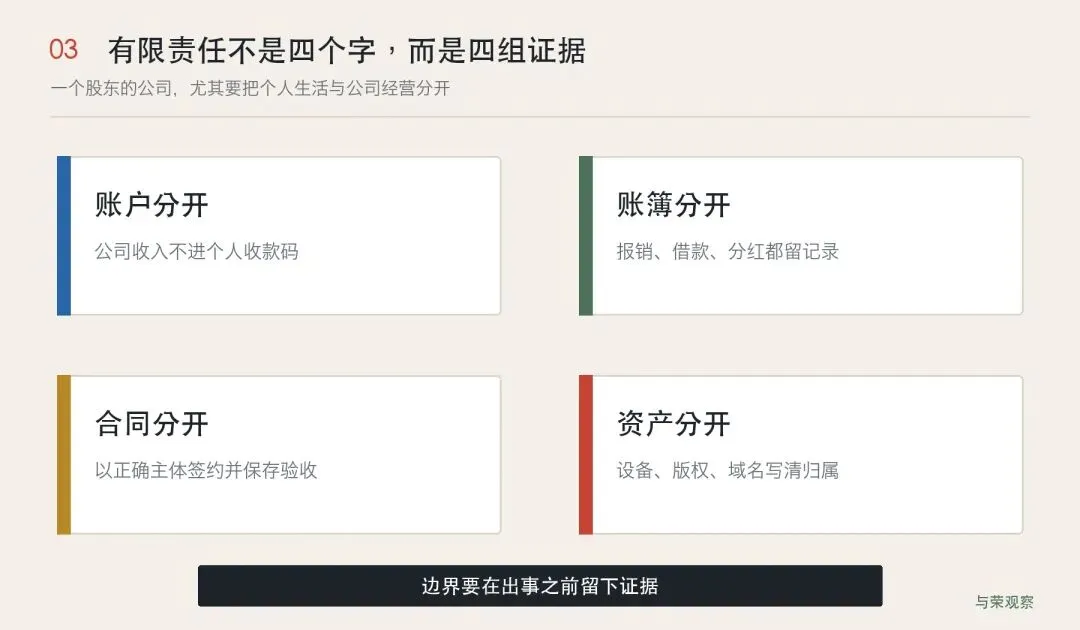Image resolution: width=1080 pixels, height=630 pixels.
Task: Select the text 以正确主体签约并保存验收
Action: [206, 470]
